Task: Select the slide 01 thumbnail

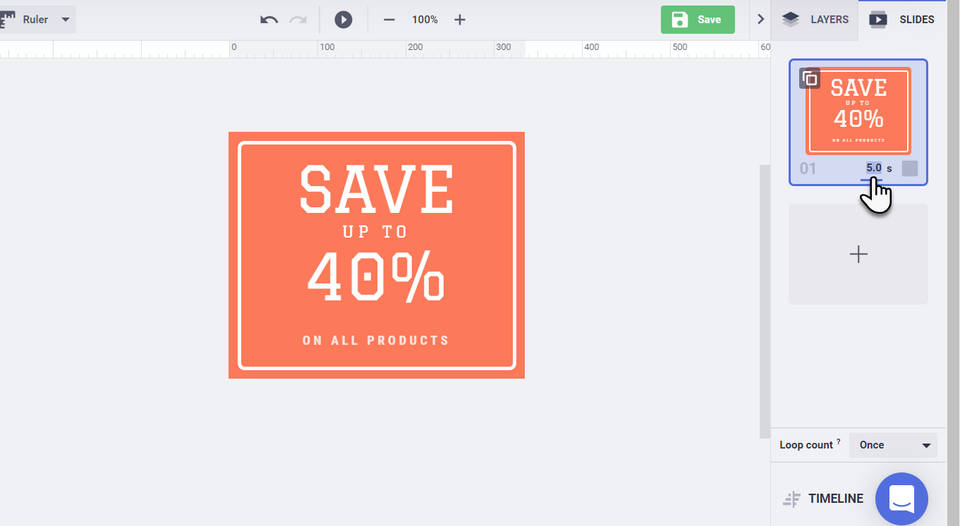Action: pyautogui.click(x=858, y=110)
